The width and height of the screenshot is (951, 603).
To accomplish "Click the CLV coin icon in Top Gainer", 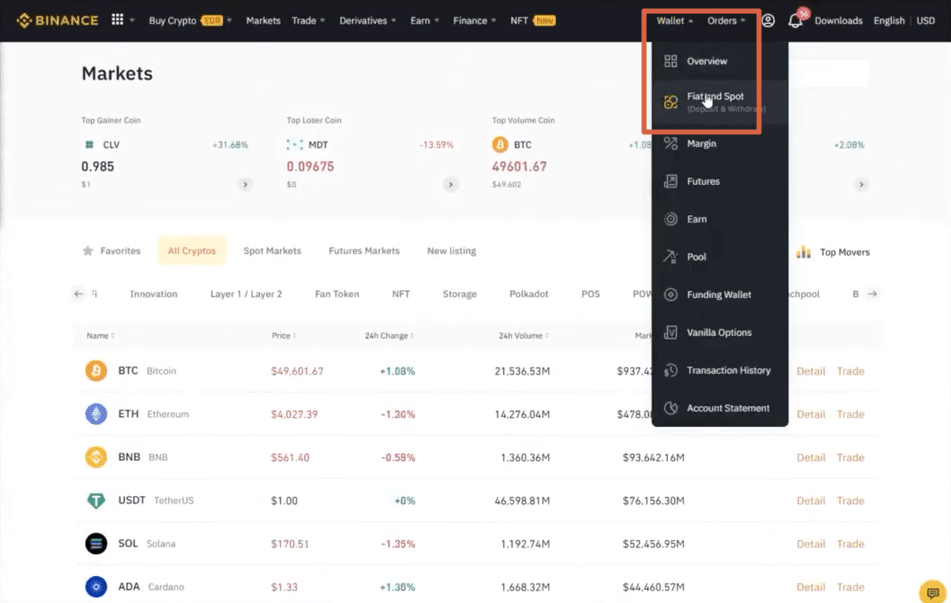I will pos(89,144).
